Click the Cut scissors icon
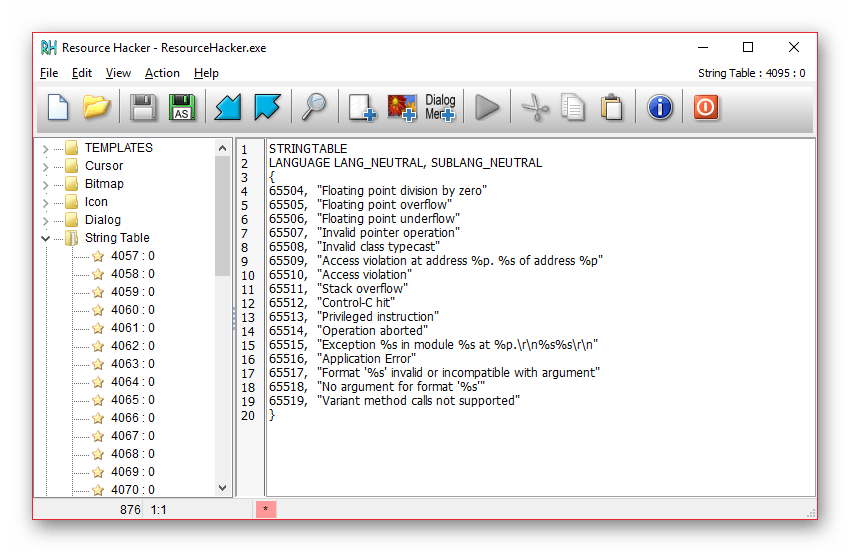850x552 pixels. pyautogui.click(x=535, y=107)
